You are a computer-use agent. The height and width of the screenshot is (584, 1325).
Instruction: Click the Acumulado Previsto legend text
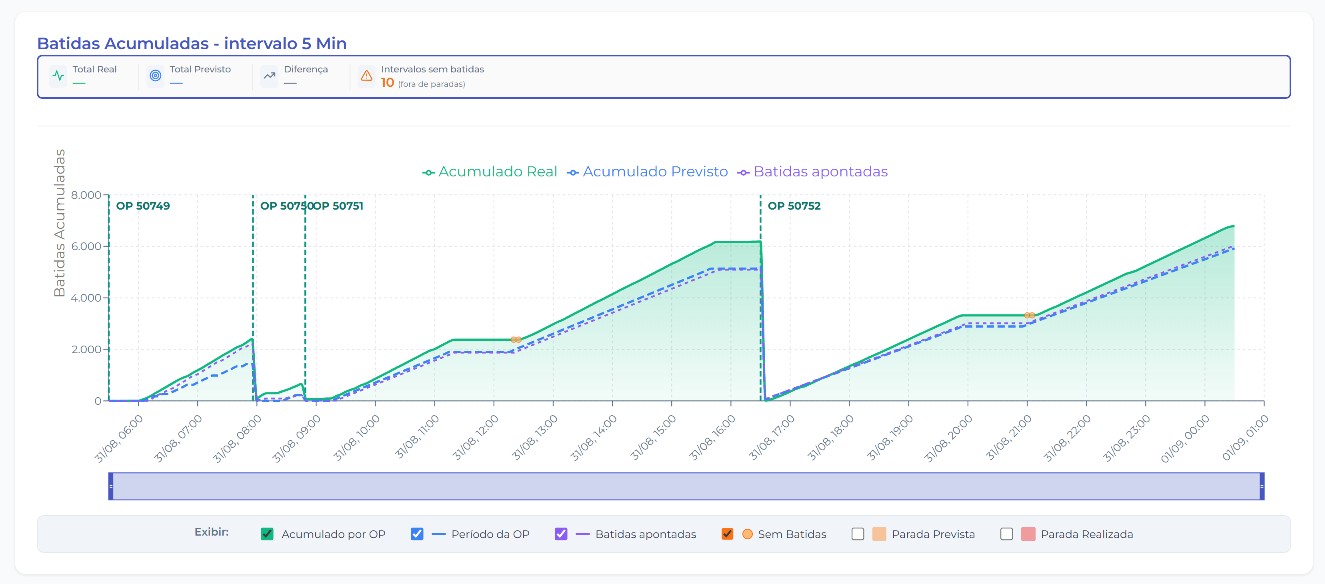tap(655, 172)
